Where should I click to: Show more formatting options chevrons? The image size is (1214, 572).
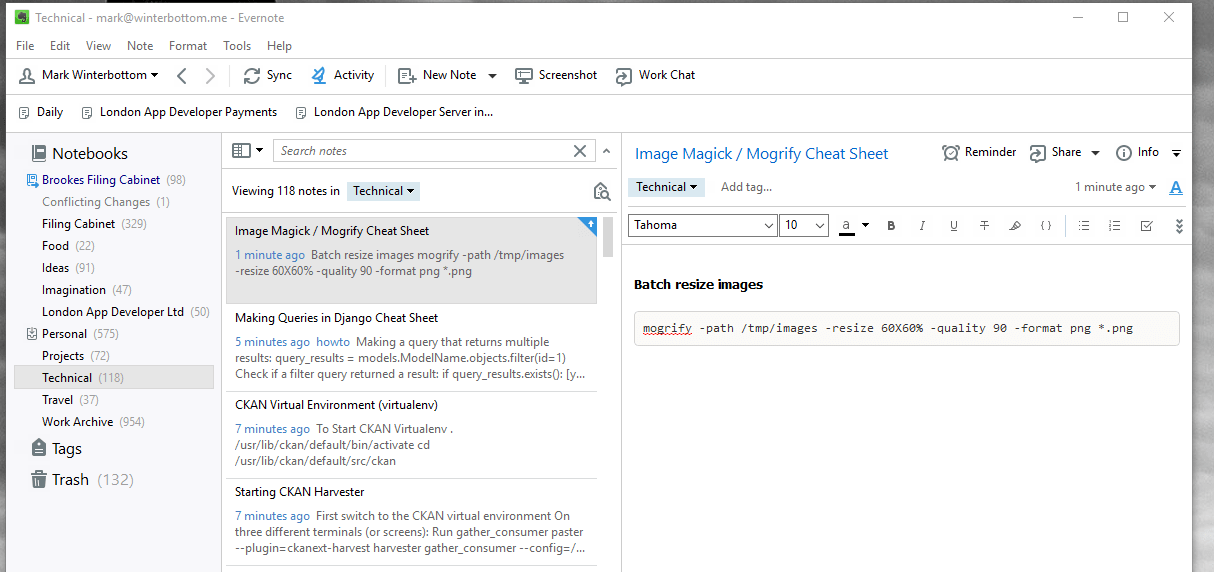point(1178,226)
